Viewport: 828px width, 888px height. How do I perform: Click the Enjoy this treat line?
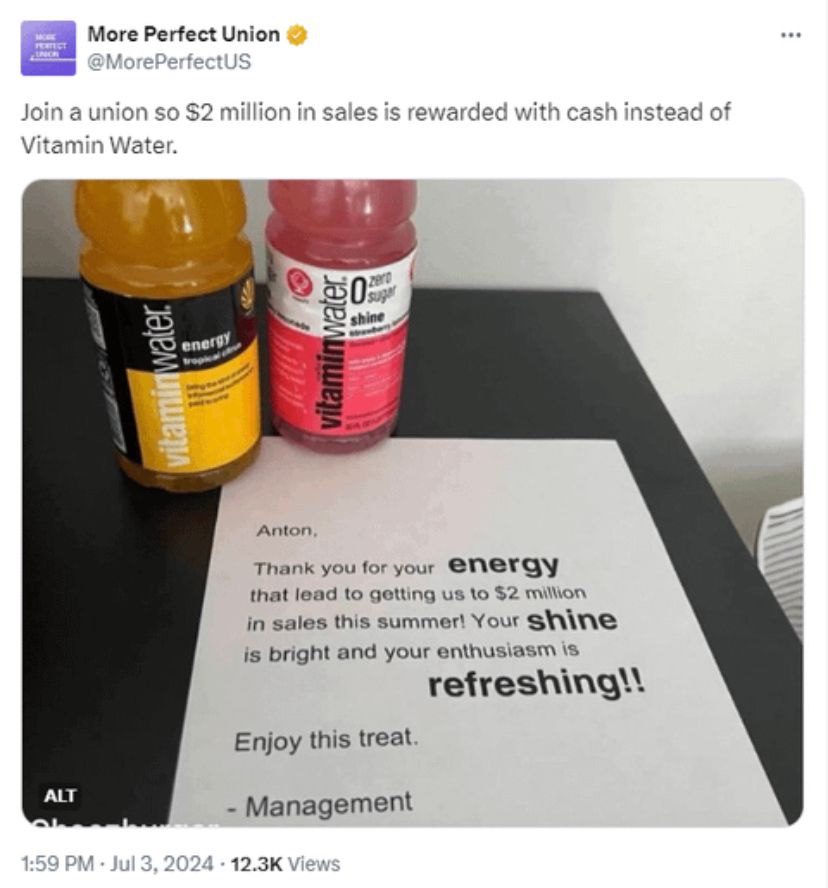pos(326,740)
